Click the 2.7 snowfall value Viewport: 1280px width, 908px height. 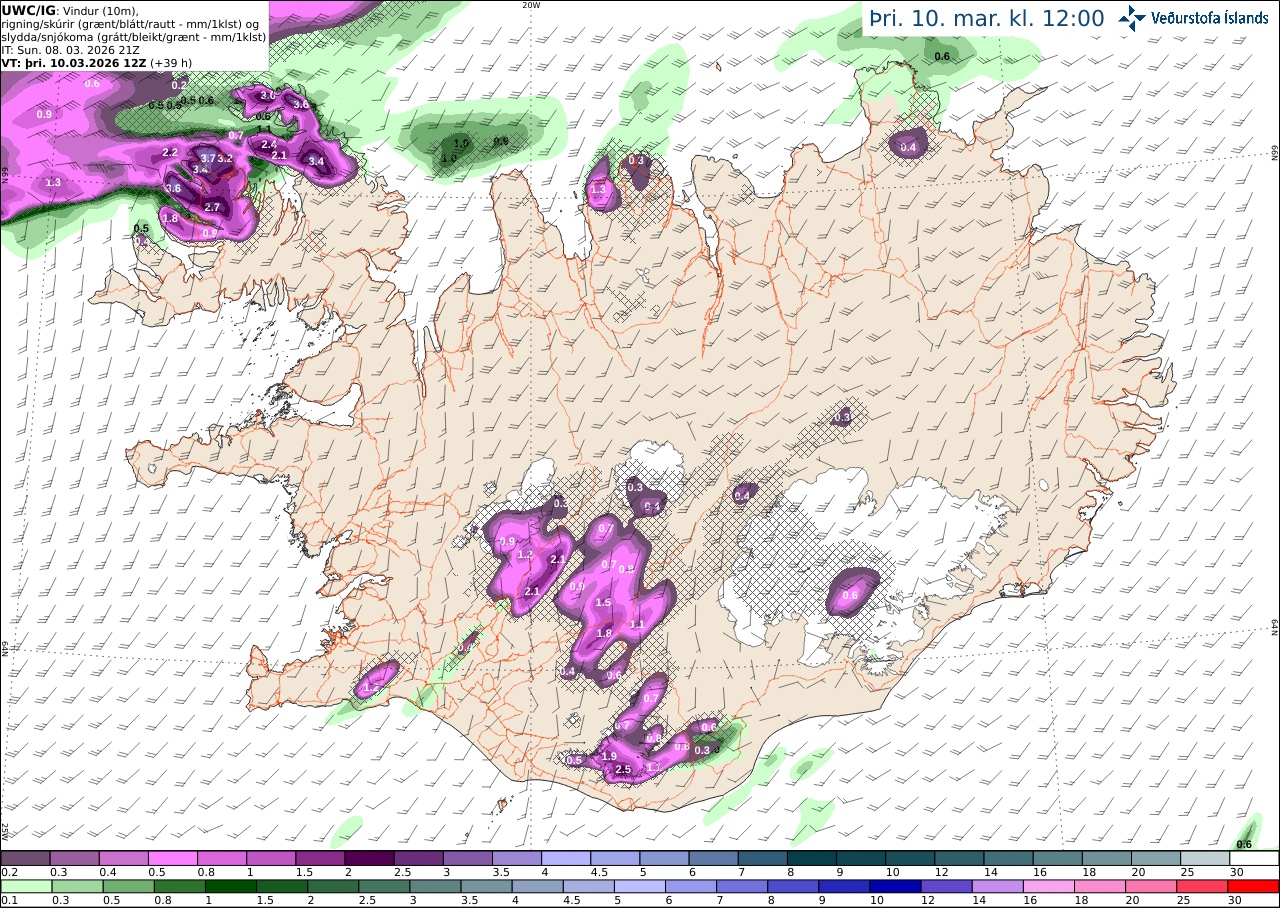[x=212, y=207]
